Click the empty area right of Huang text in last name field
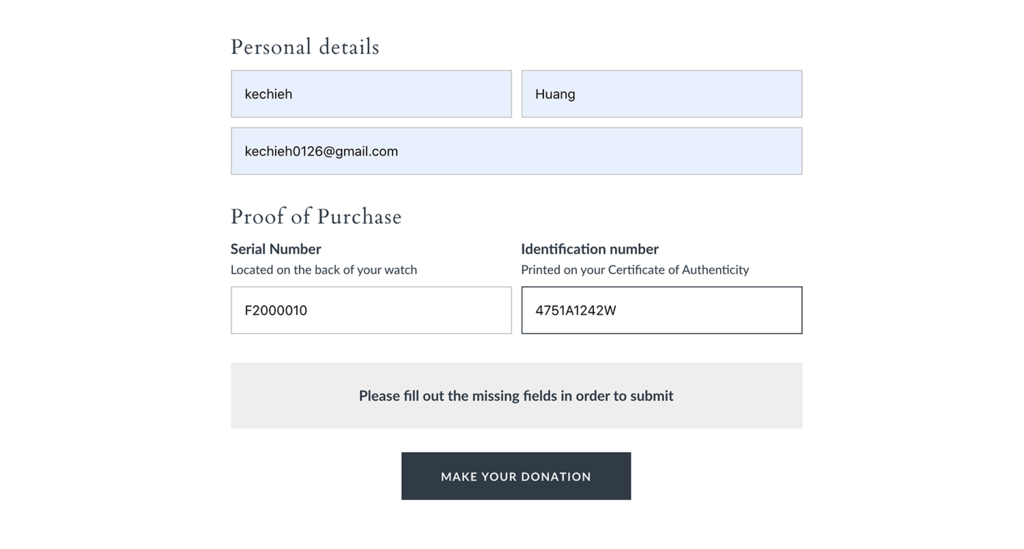Viewport: 1024px width, 549px height. click(686, 94)
